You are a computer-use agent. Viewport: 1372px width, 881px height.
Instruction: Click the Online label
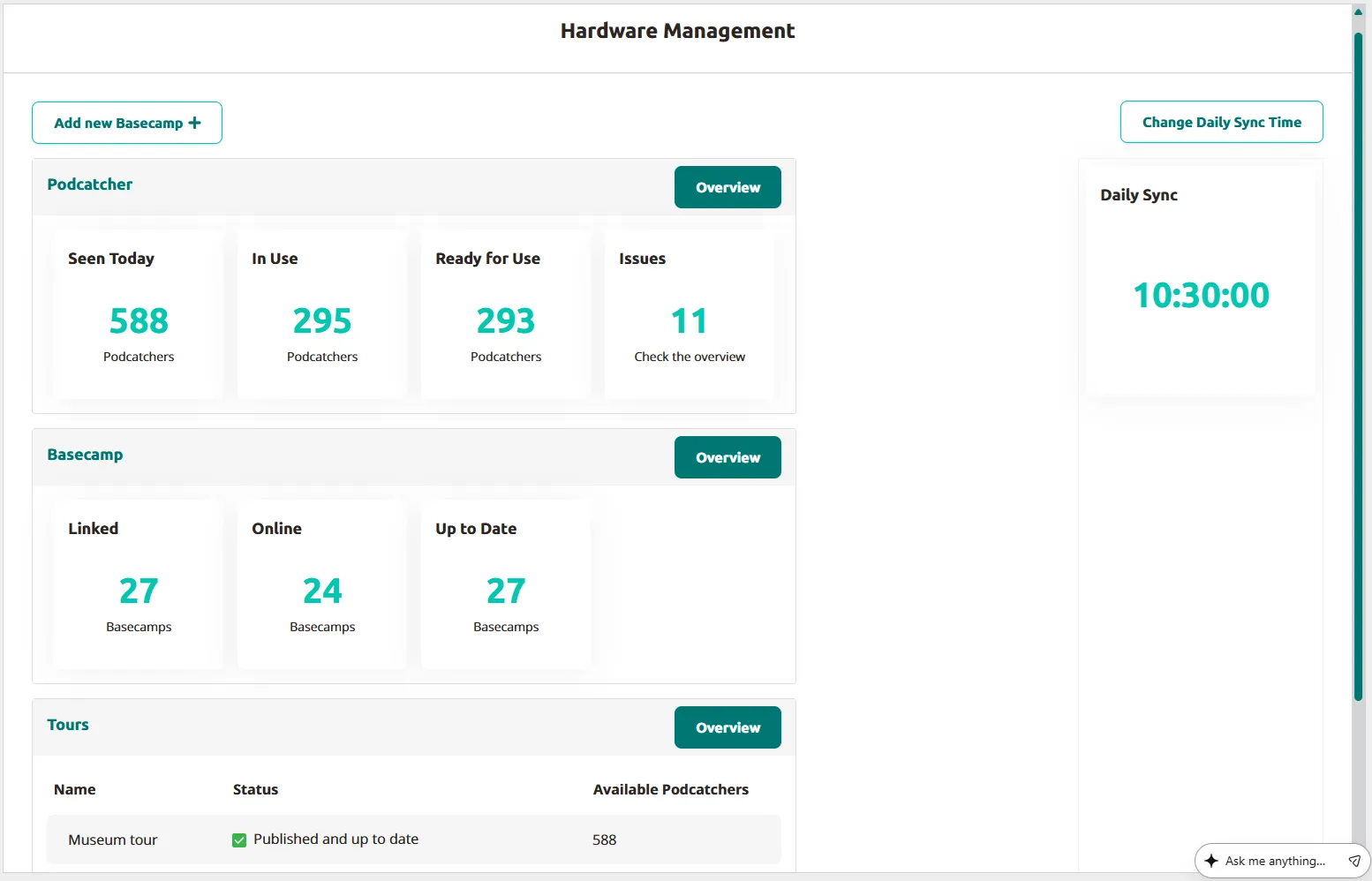coord(276,528)
